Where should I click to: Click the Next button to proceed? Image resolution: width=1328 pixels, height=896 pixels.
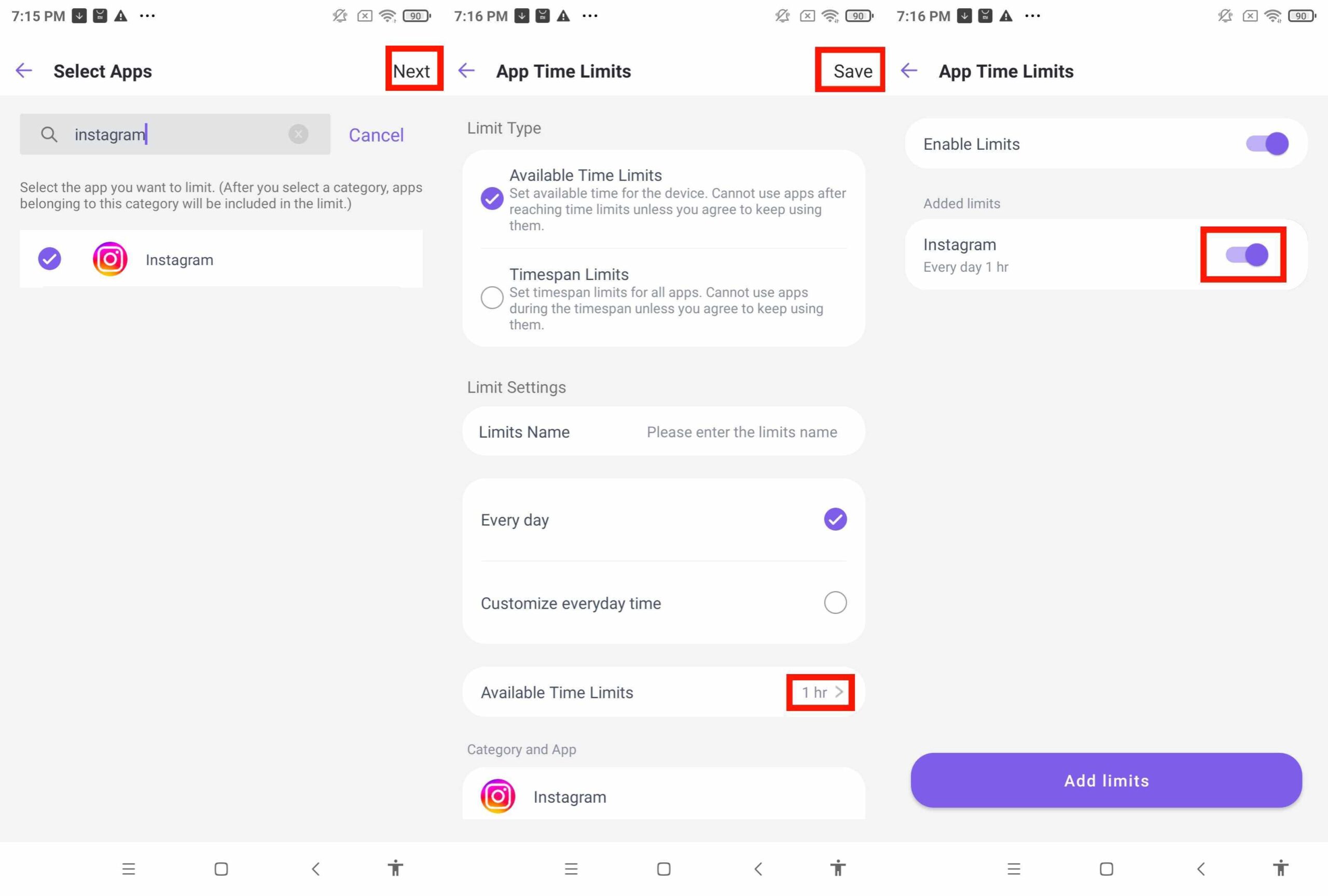[412, 70]
